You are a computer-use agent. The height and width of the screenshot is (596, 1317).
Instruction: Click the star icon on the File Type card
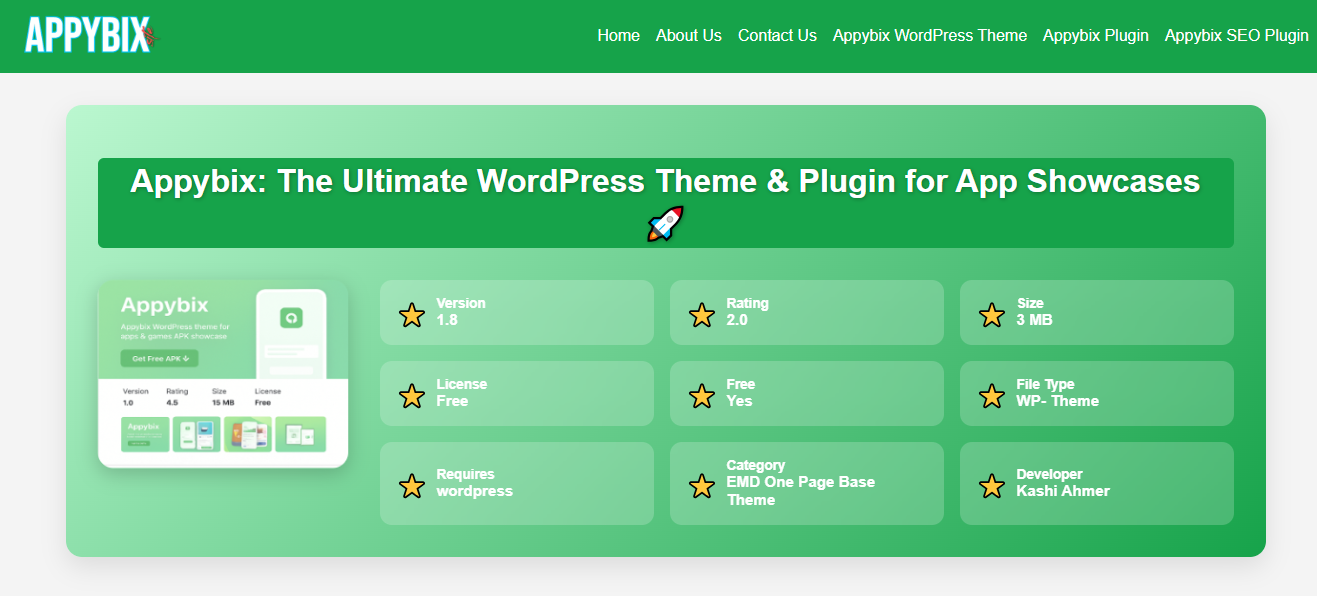991,396
